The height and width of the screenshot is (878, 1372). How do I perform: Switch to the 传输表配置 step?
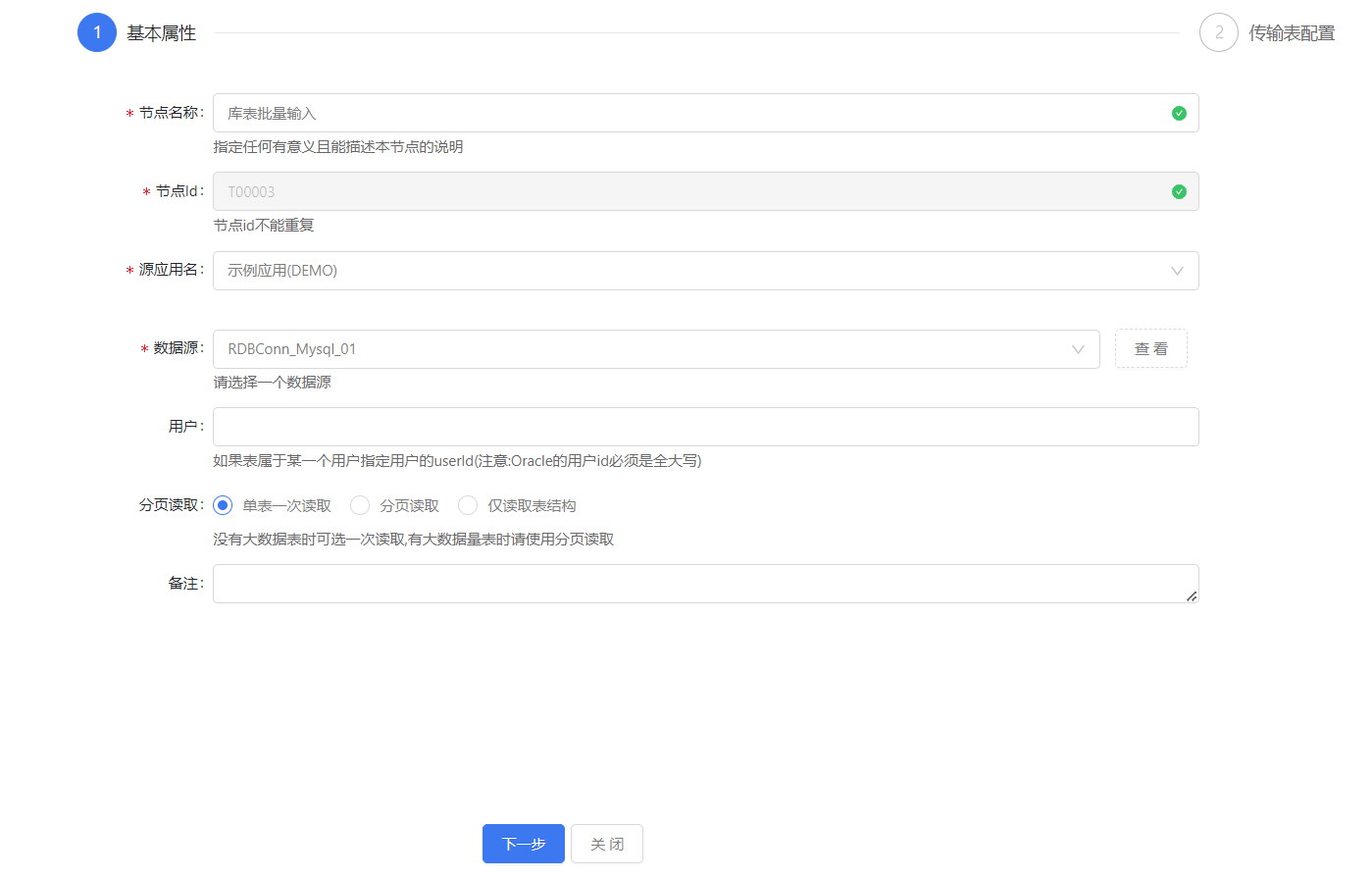click(1291, 33)
